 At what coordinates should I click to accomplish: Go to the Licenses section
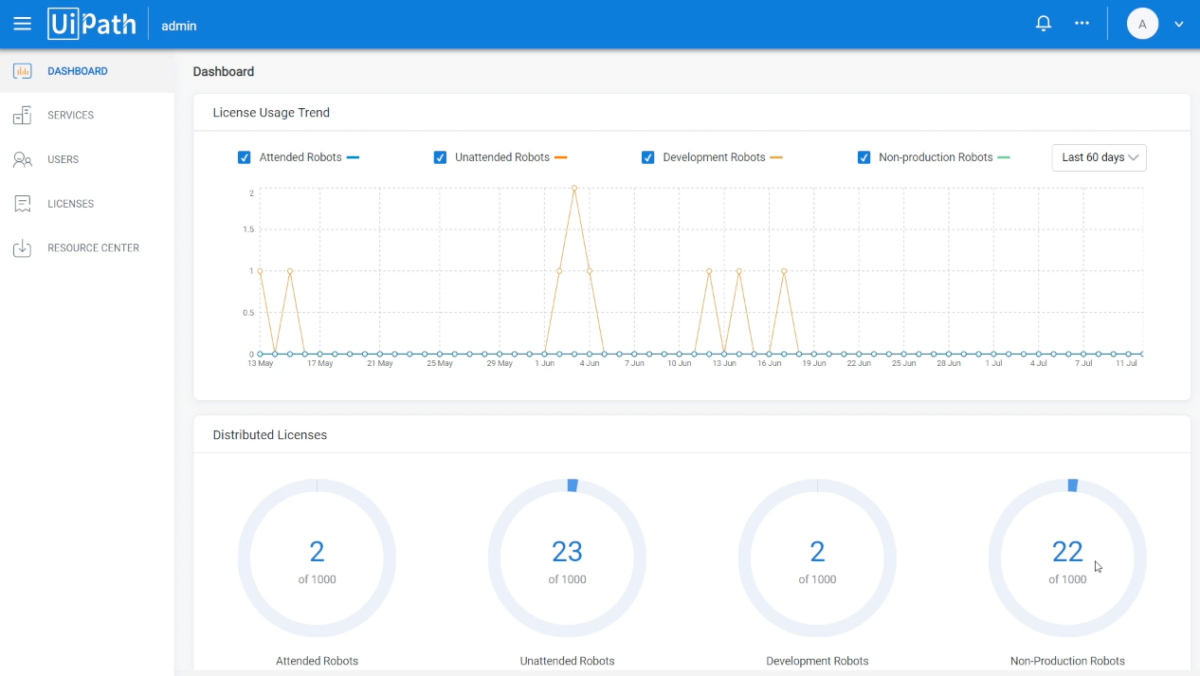click(70, 203)
